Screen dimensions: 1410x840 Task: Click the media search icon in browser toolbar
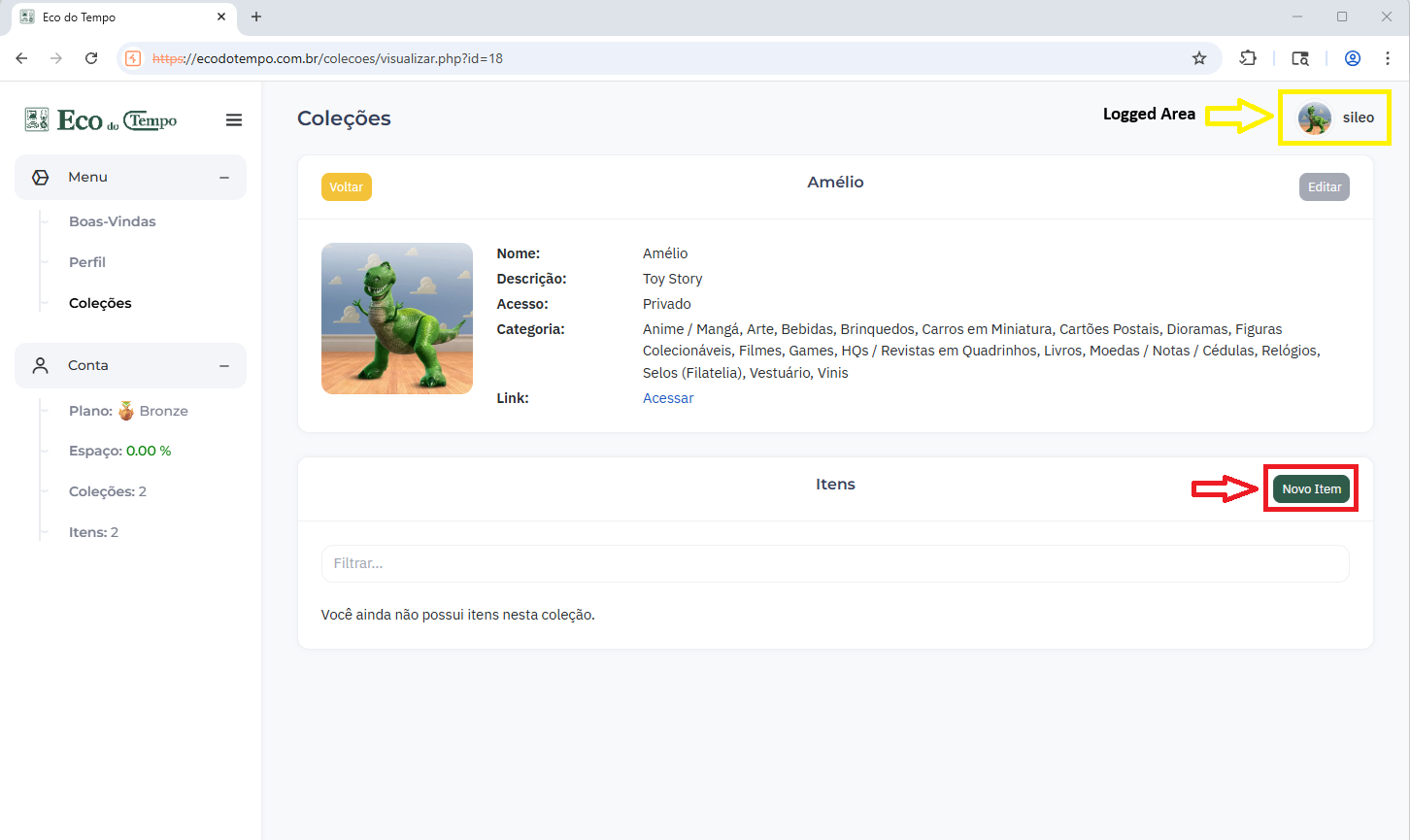[1300, 58]
